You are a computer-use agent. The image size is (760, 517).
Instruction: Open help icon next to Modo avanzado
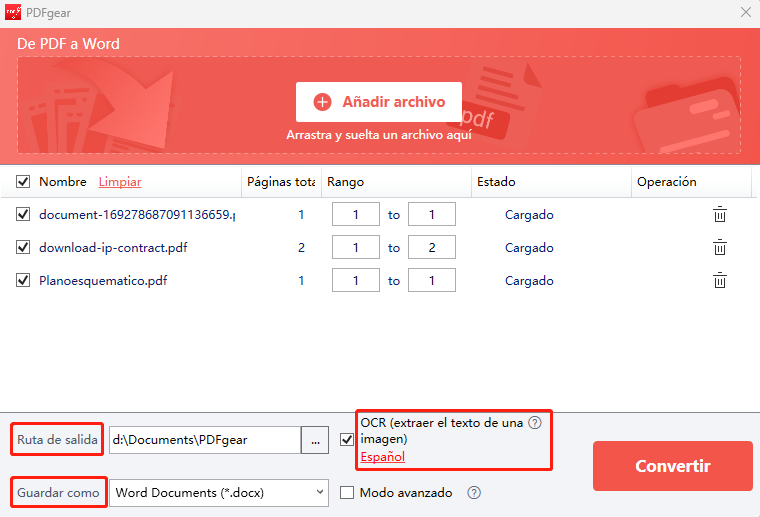pyautogui.click(x=474, y=493)
